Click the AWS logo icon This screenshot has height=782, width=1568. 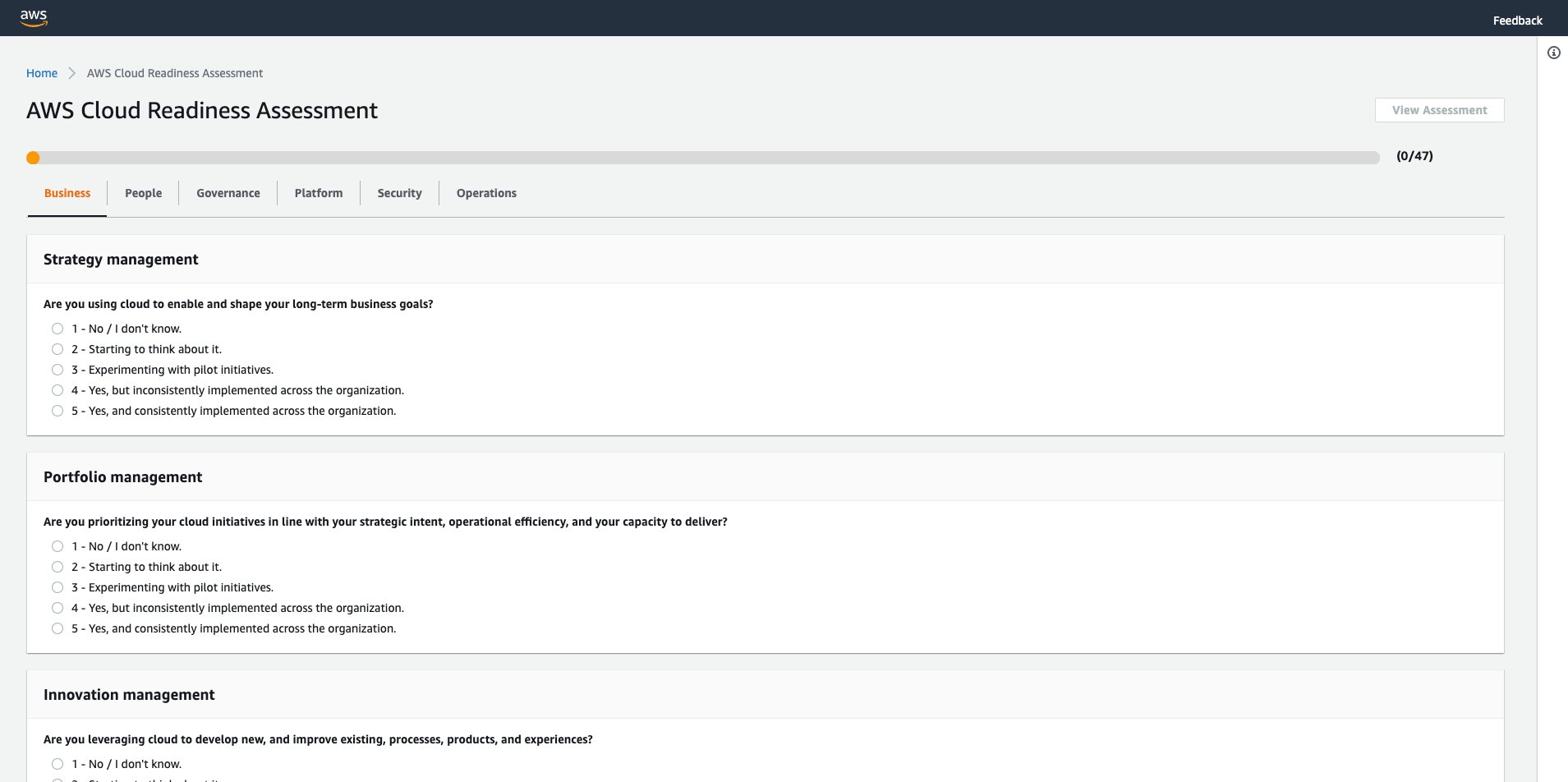click(x=34, y=18)
